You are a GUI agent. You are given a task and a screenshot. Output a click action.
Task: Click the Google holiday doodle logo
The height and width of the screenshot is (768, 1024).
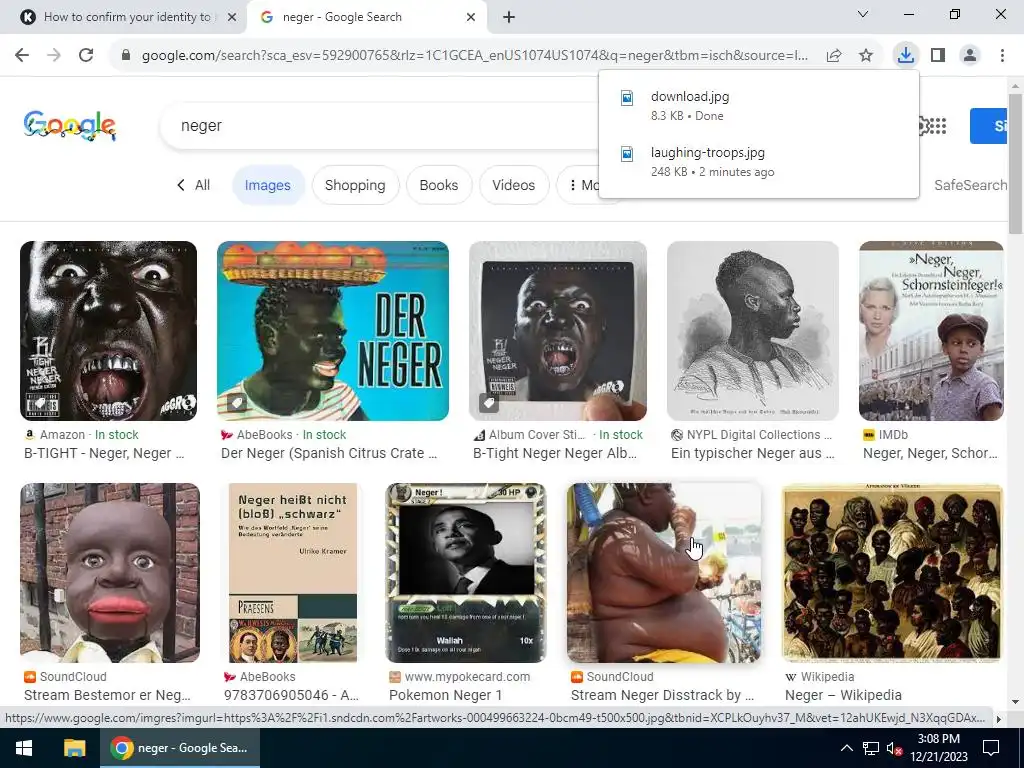click(70, 125)
